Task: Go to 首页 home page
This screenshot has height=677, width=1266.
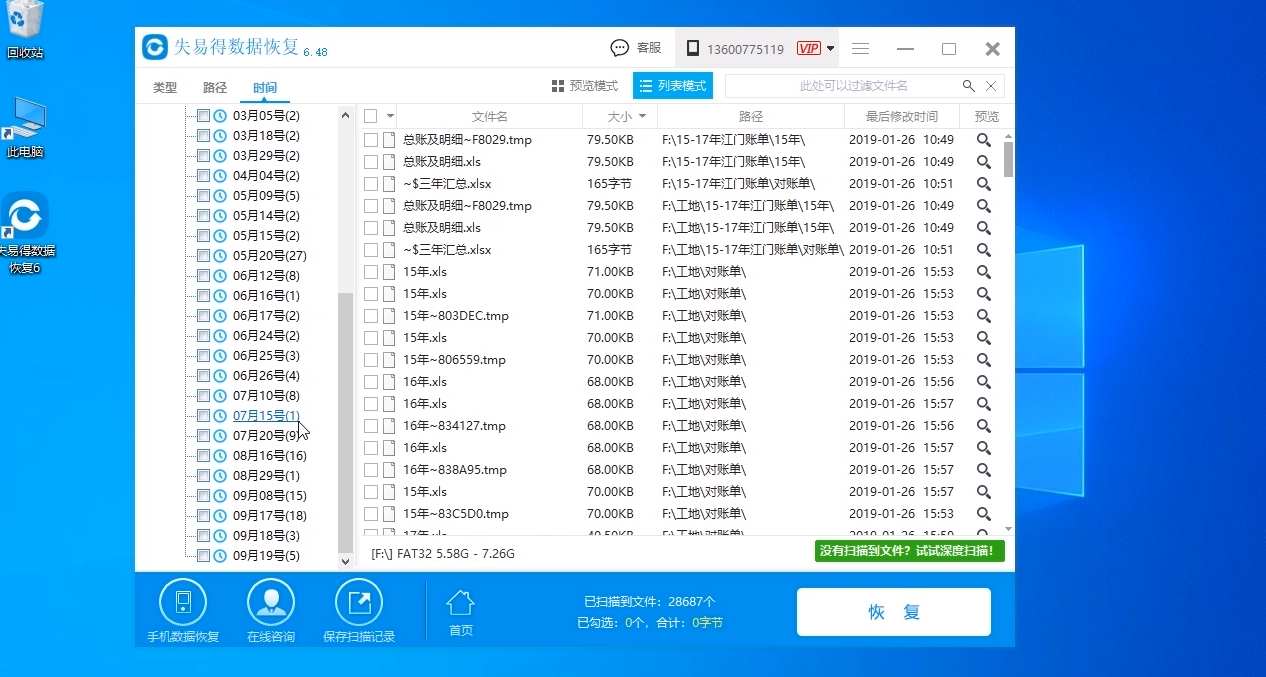Action: 460,613
